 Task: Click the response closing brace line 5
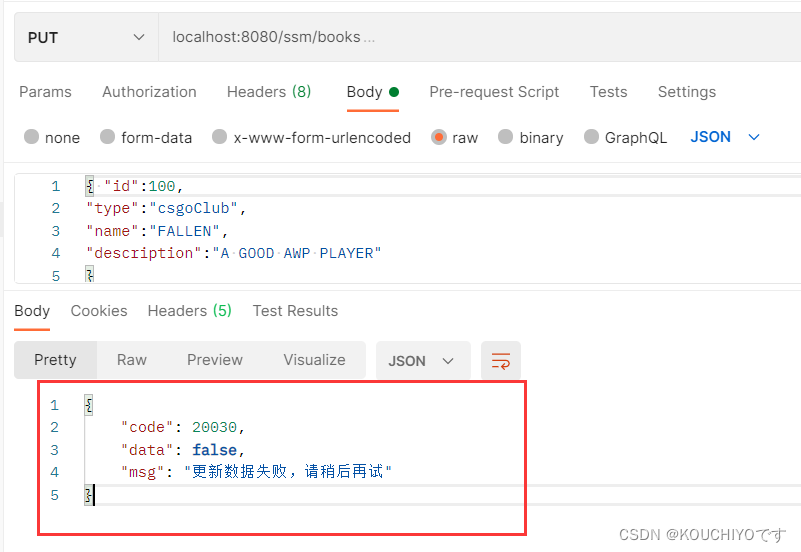[x=89, y=495]
